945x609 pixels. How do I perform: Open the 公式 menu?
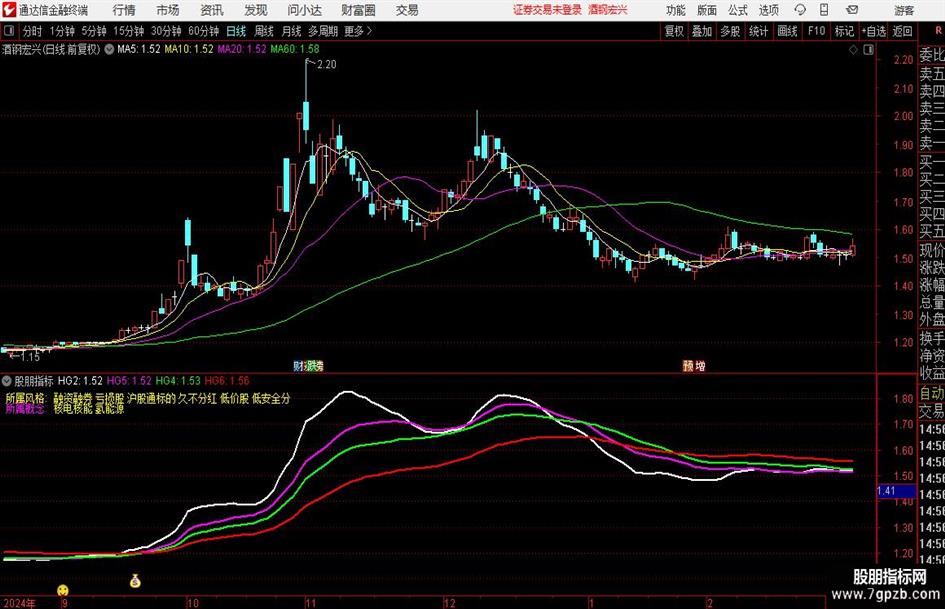pyautogui.click(x=738, y=10)
